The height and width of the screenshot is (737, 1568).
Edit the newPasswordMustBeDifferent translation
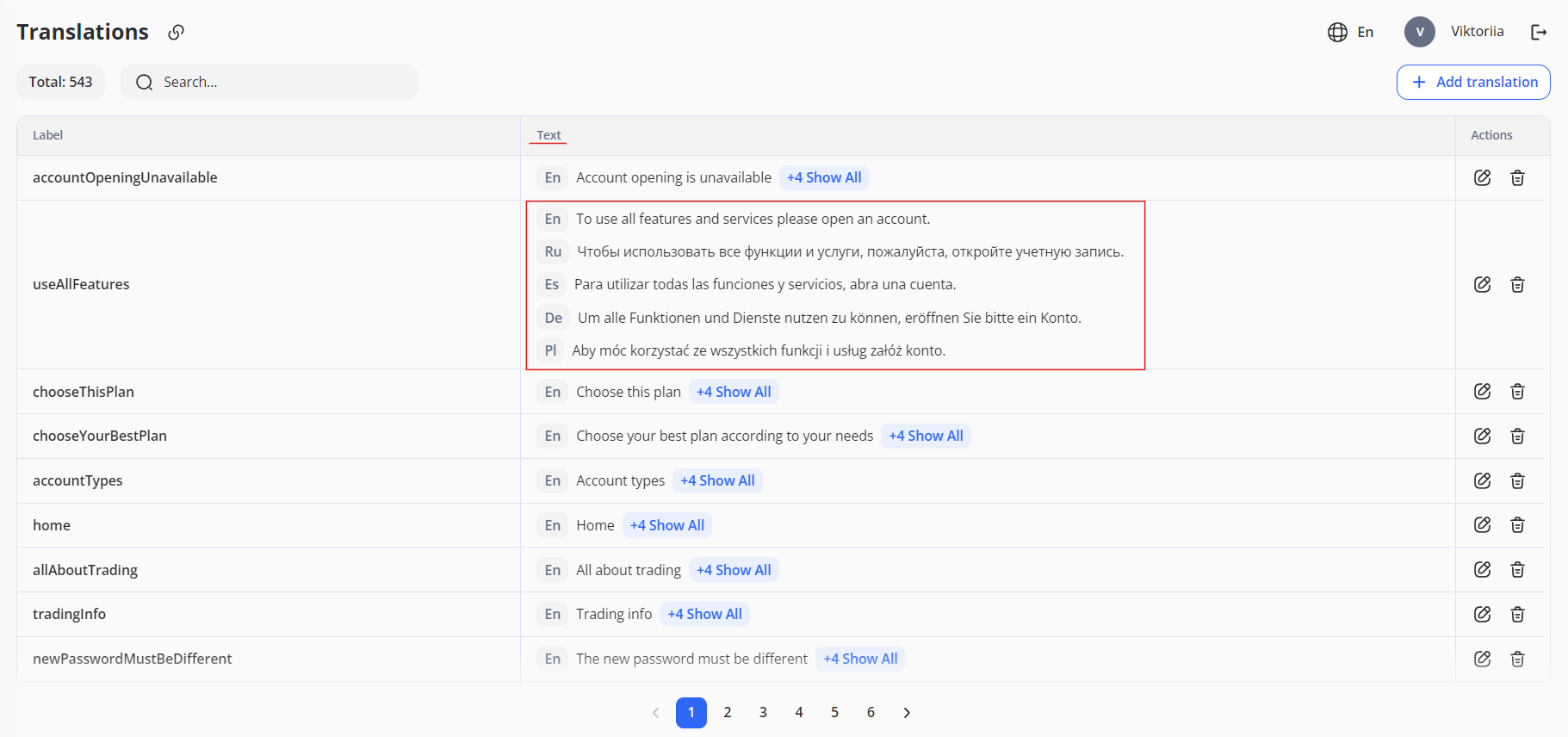coord(1482,659)
